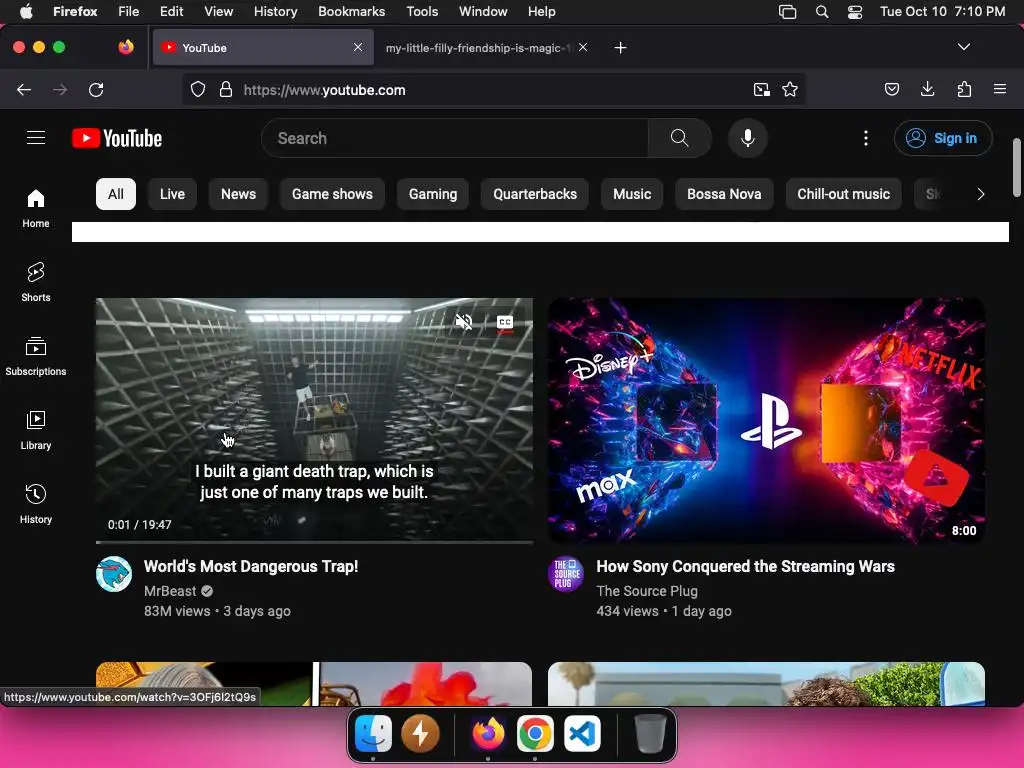Reload the current page
1024x768 pixels.
pyautogui.click(x=96, y=89)
